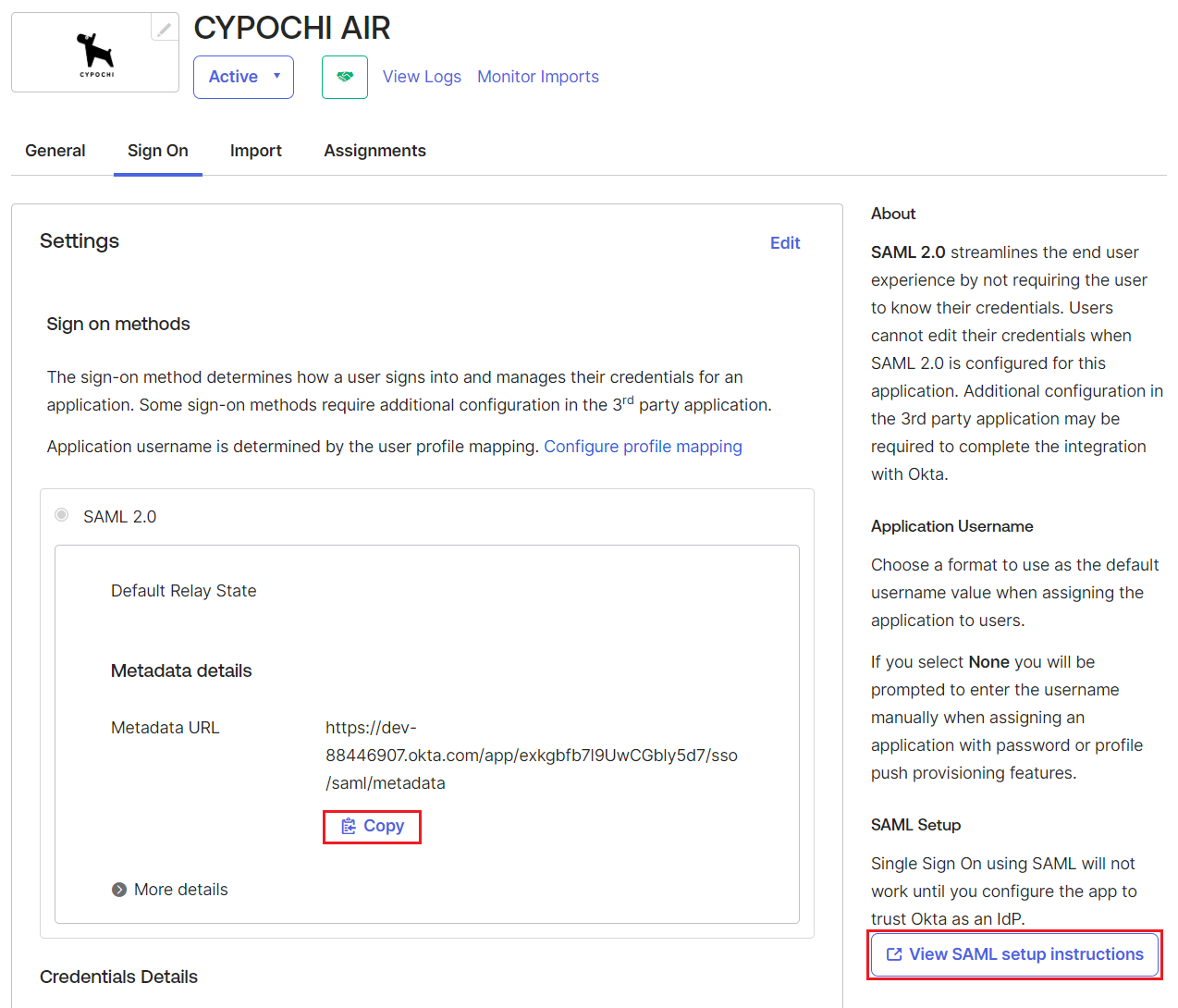This screenshot has width=1178, height=1008.
Task: Click the Metadata URL label
Action: 166,728
